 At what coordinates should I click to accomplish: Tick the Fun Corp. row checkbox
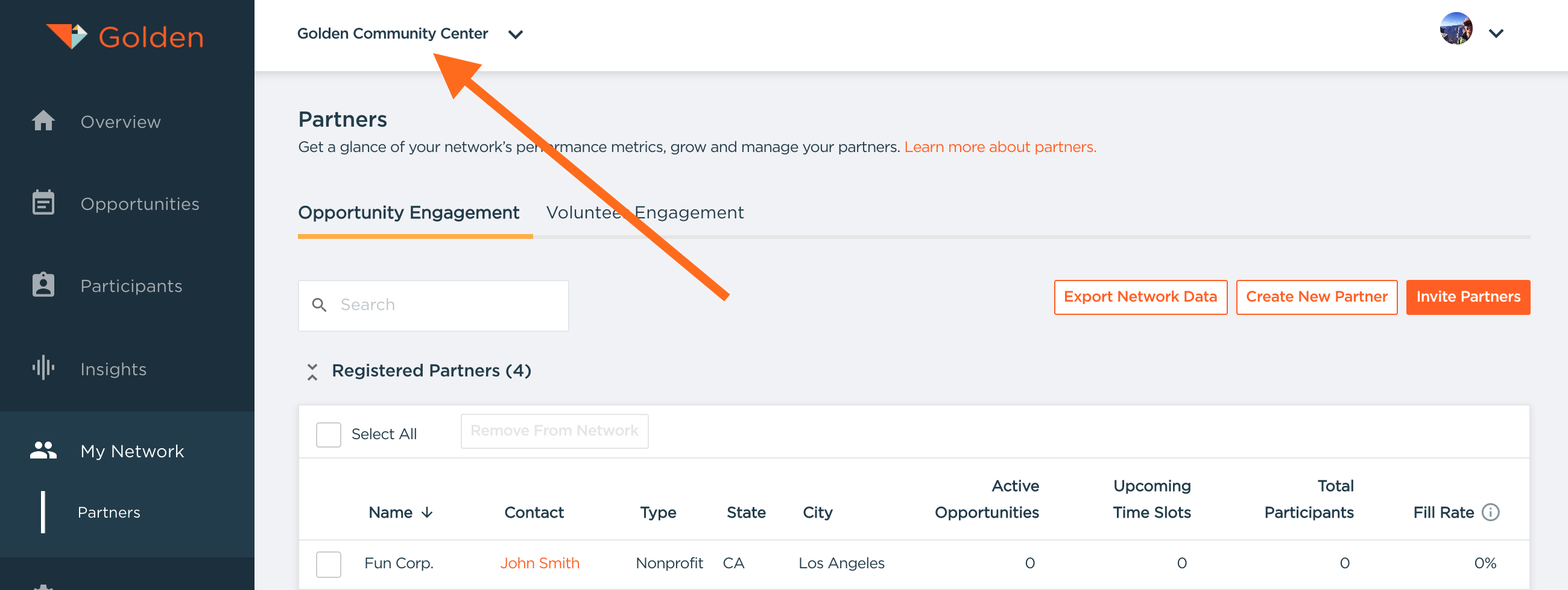pyautogui.click(x=328, y=564)
